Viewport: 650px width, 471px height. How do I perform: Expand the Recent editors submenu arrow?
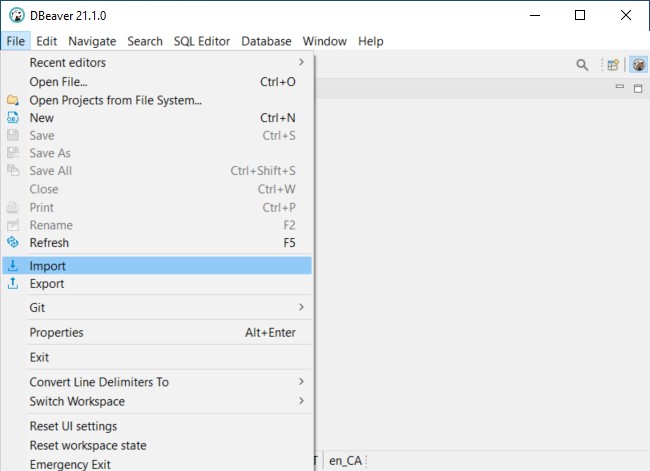pyautogui.click(x=301, y=62)
